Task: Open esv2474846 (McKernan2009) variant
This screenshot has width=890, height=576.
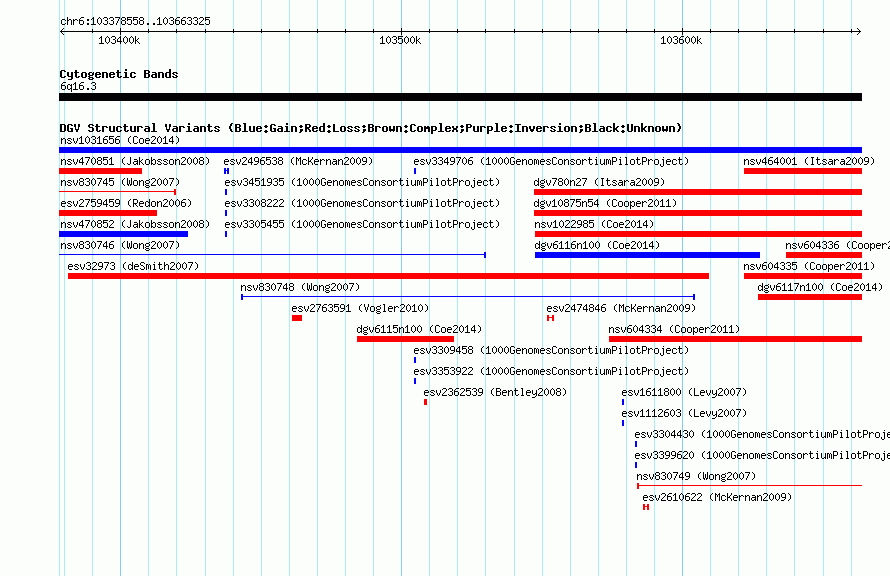Action: (x=621, y=308)
